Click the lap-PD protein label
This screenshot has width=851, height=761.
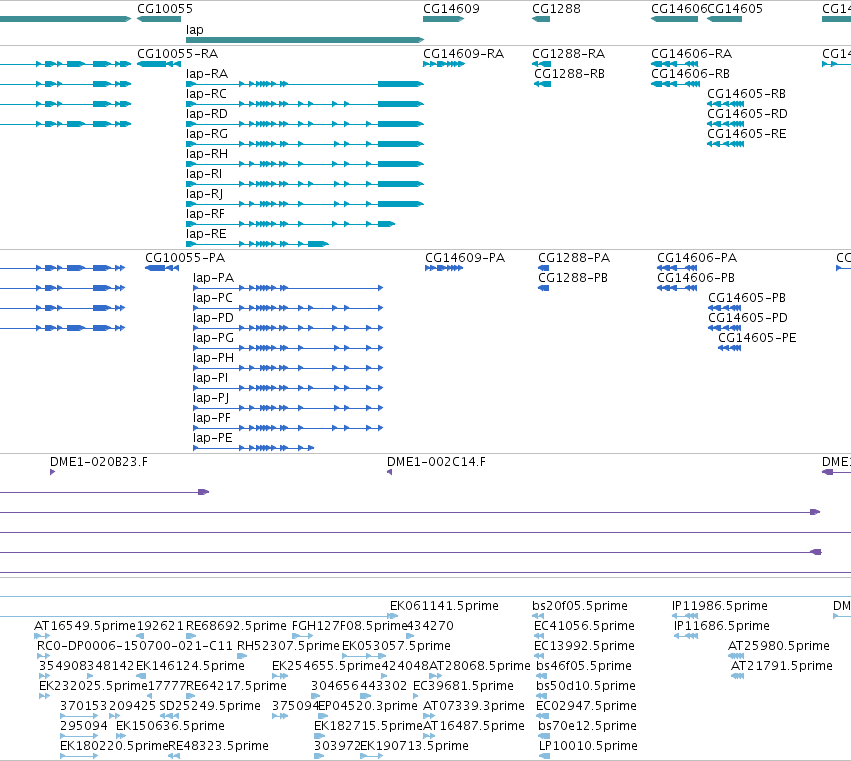point(213,318)
